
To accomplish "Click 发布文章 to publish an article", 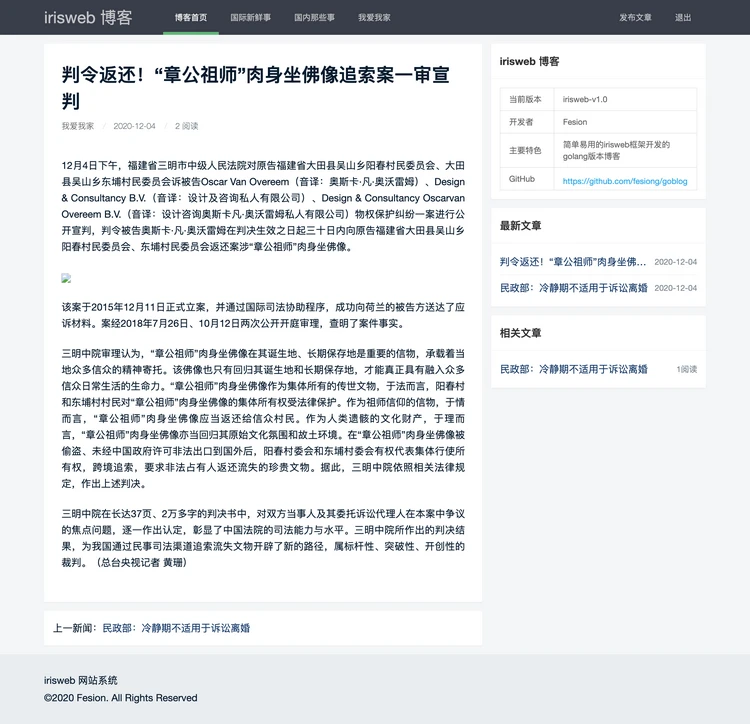I will tap(635, 18).
